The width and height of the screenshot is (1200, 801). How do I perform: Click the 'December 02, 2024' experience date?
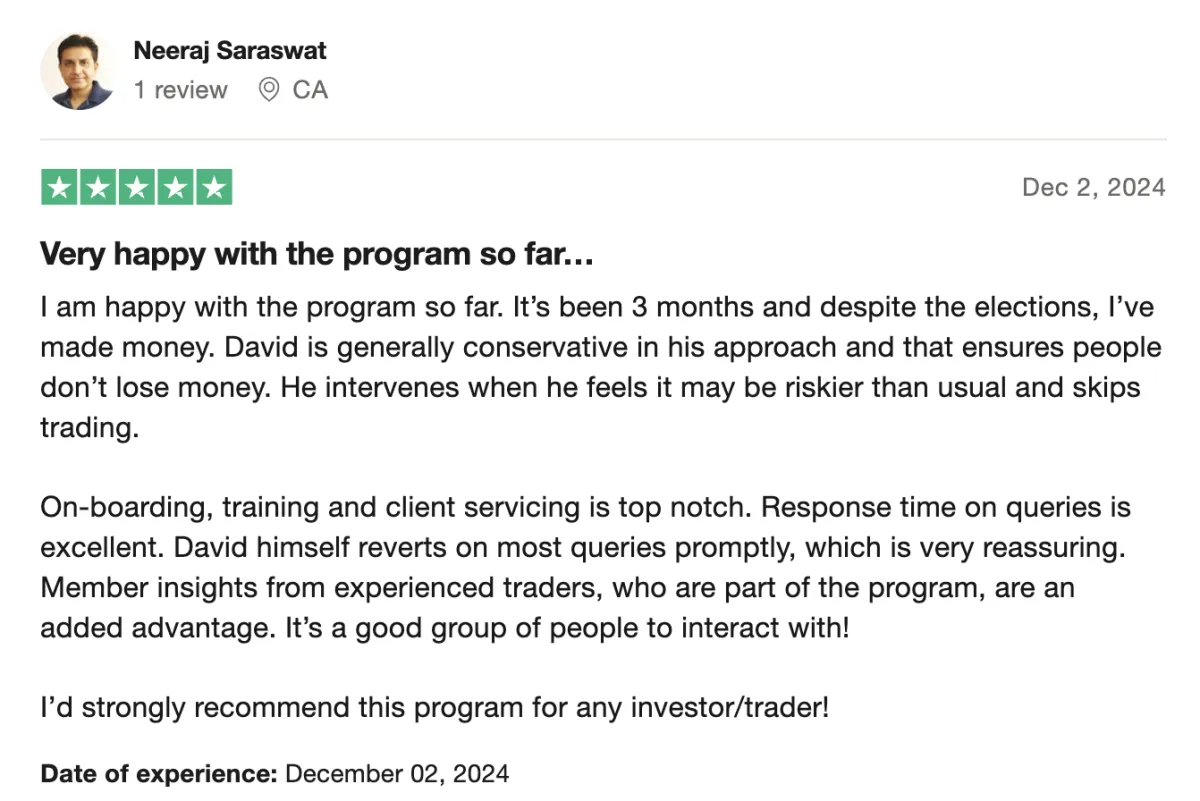(397, 773)
